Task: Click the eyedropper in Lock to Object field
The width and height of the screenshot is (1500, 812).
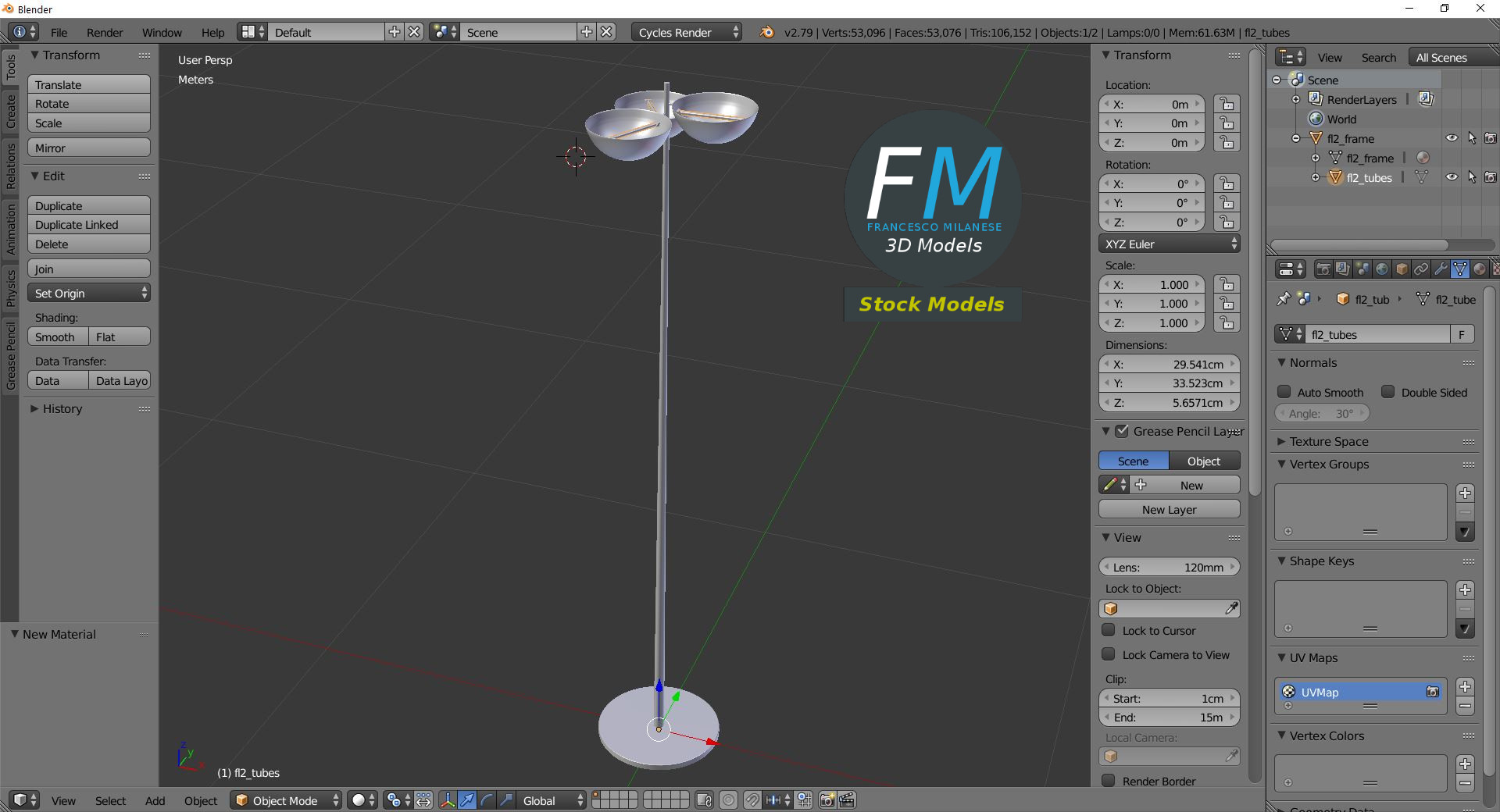Action: tap(1231, 608)
